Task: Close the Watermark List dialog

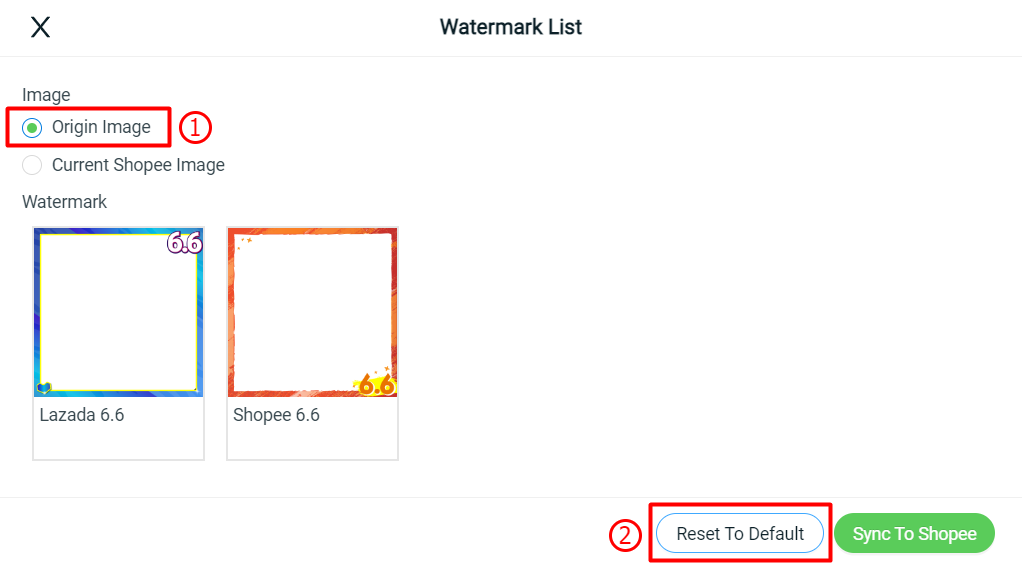Action: pyautogui.click(x=40, y=27)
